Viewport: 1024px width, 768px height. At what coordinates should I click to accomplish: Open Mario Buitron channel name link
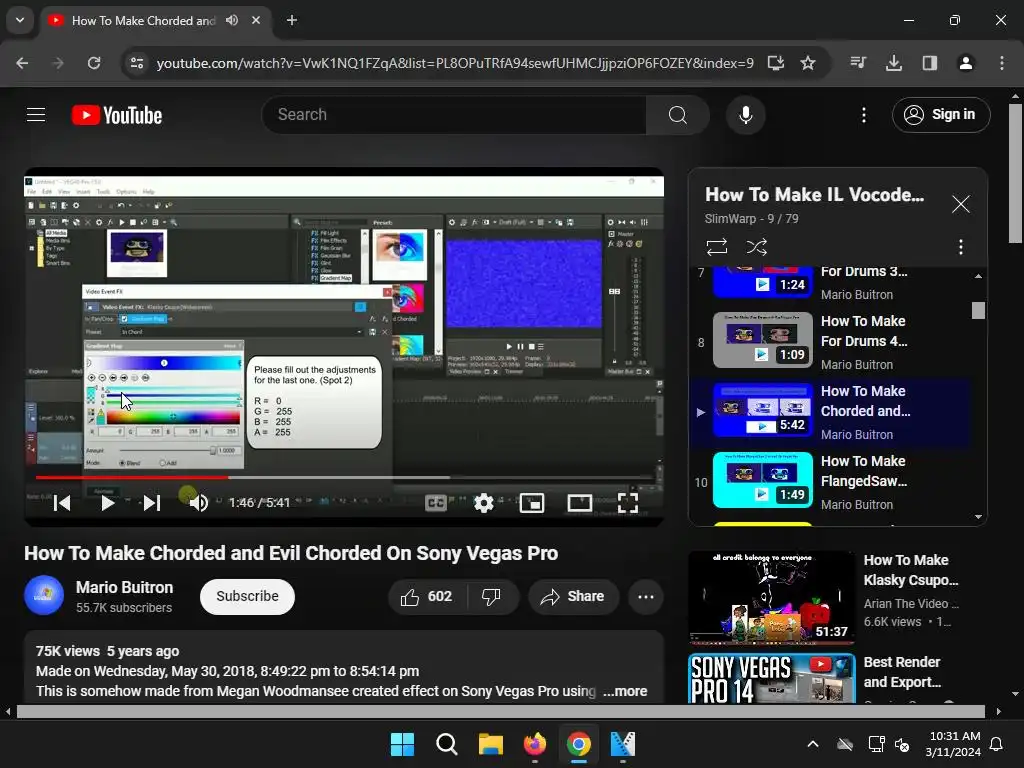click(x=124, y=587)
